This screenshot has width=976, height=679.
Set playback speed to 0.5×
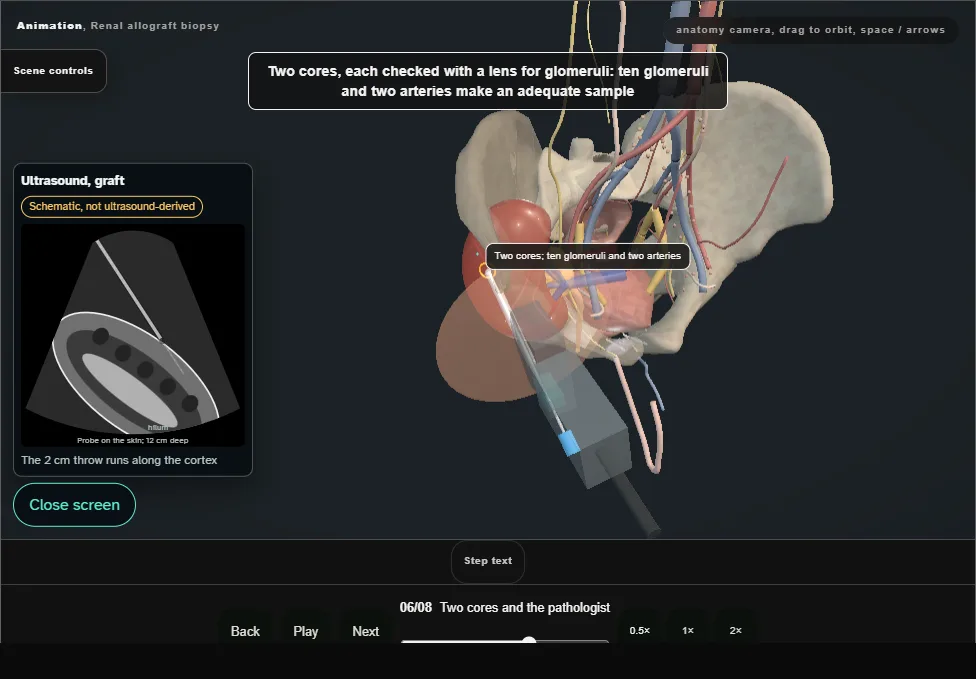coord(639,630)
